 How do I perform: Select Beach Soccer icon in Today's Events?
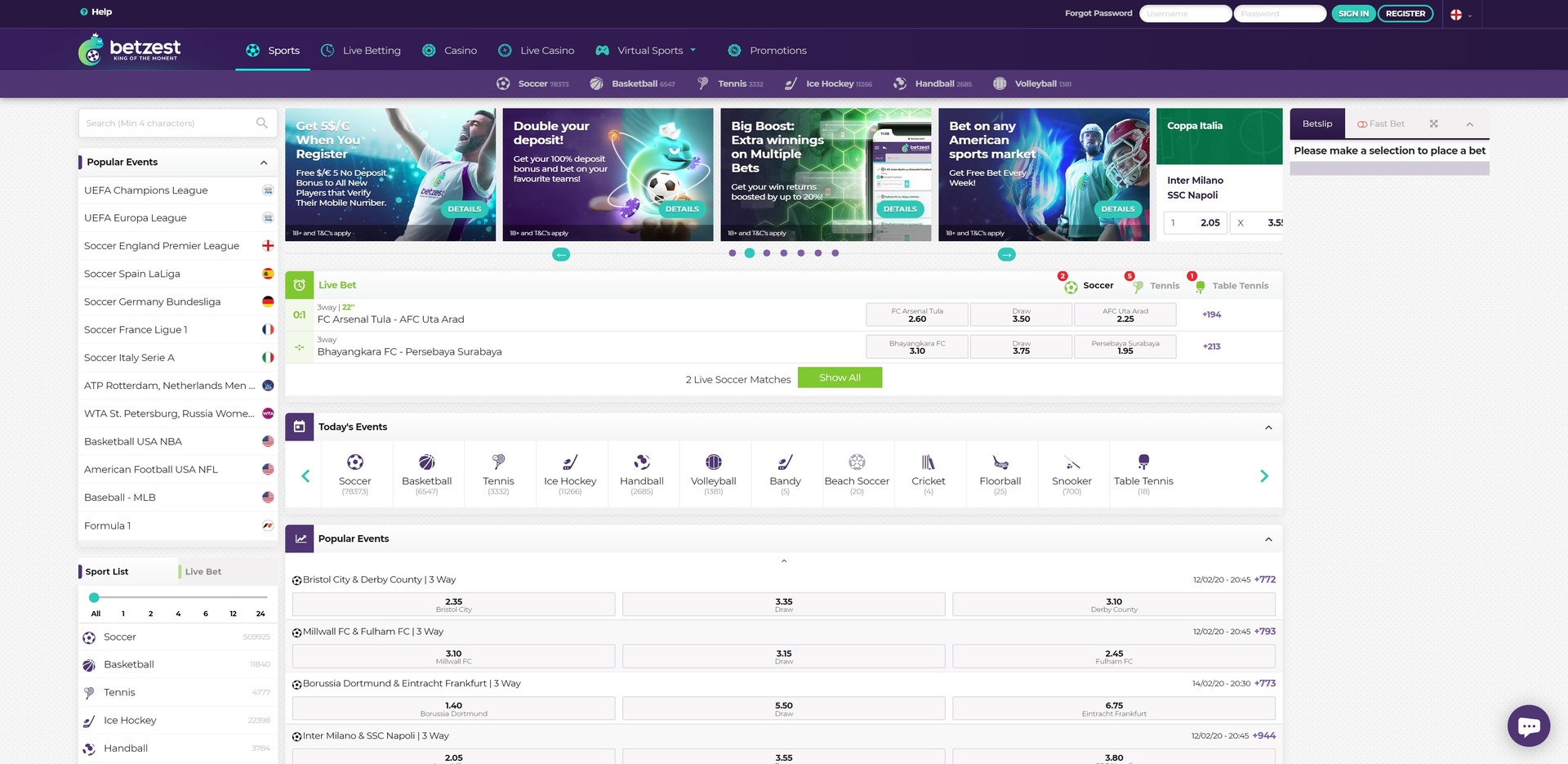(857, 462)
